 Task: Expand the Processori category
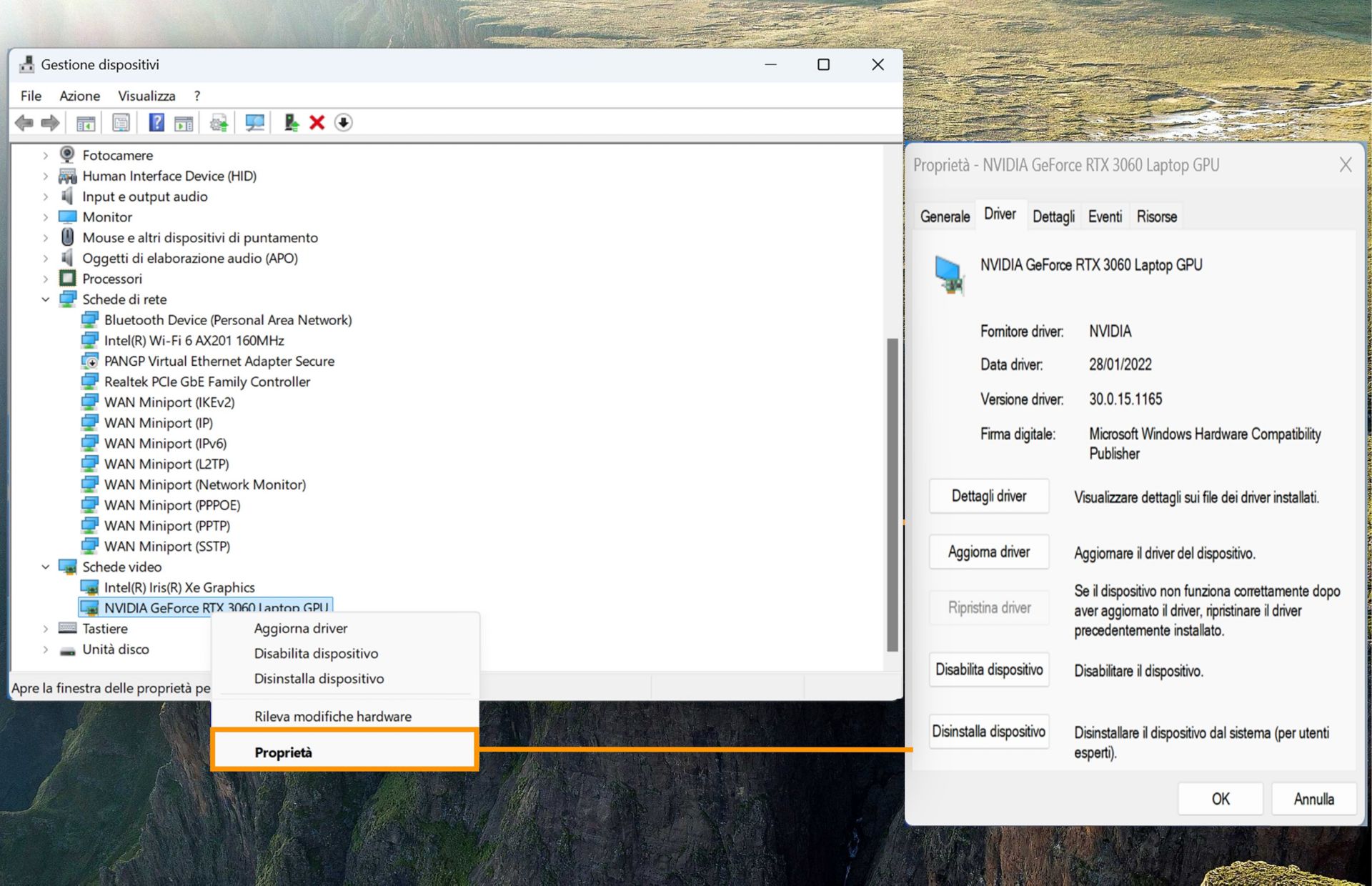[x=46, y=279]
